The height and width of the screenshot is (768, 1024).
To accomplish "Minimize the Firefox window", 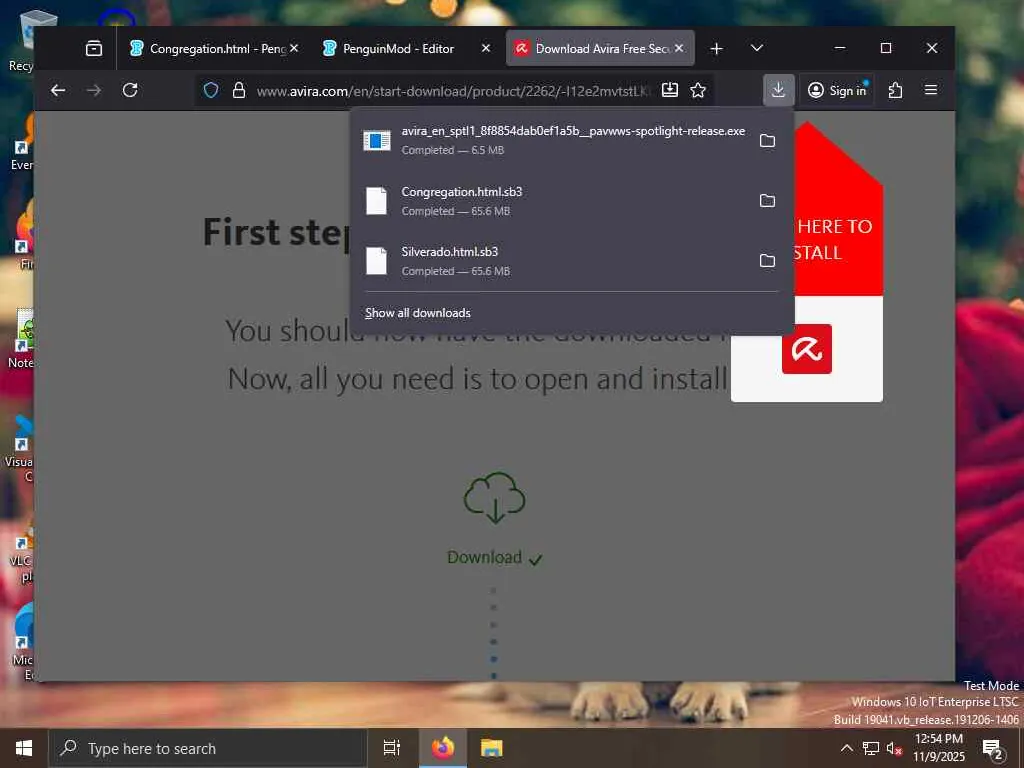I will tap(840, 48).
